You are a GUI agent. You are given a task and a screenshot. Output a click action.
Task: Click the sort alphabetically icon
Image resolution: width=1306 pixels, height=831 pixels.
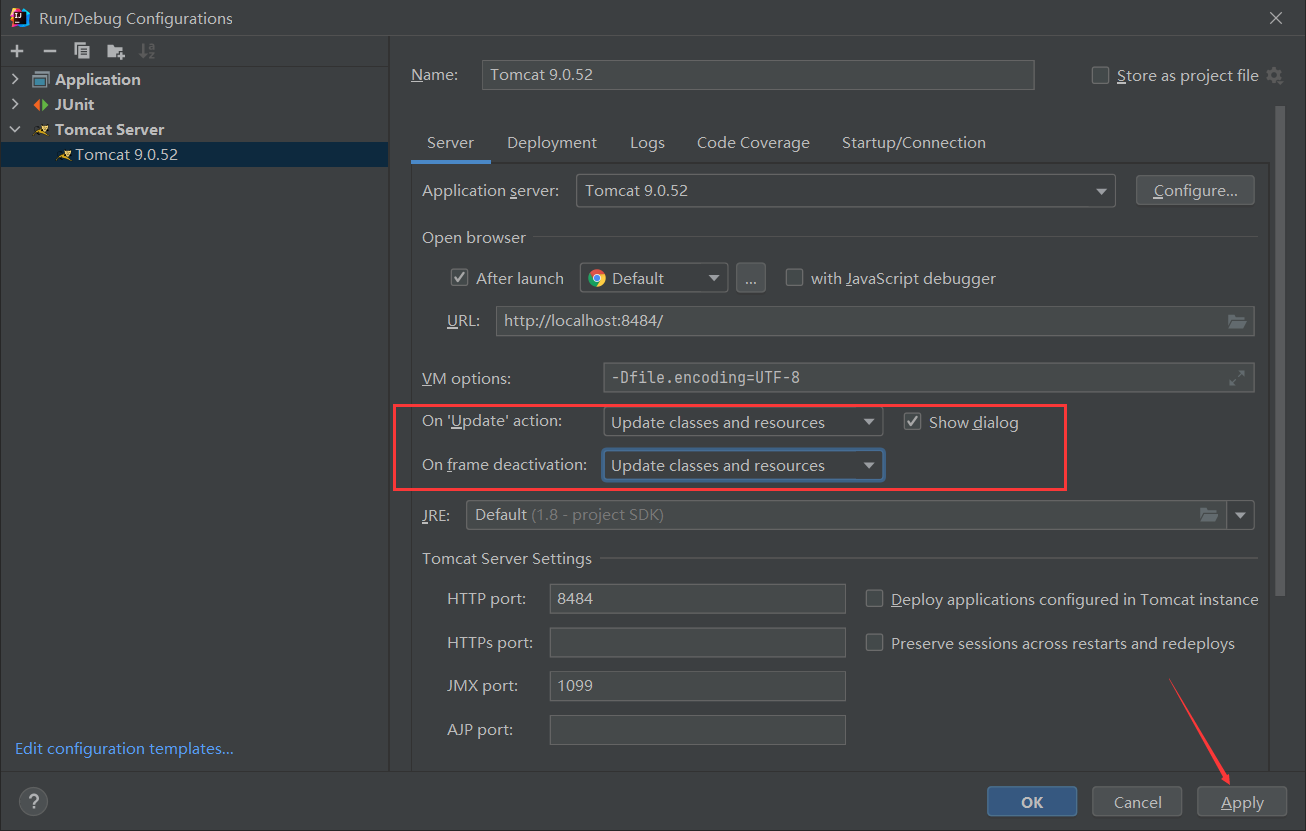click(x=147, y=51)
